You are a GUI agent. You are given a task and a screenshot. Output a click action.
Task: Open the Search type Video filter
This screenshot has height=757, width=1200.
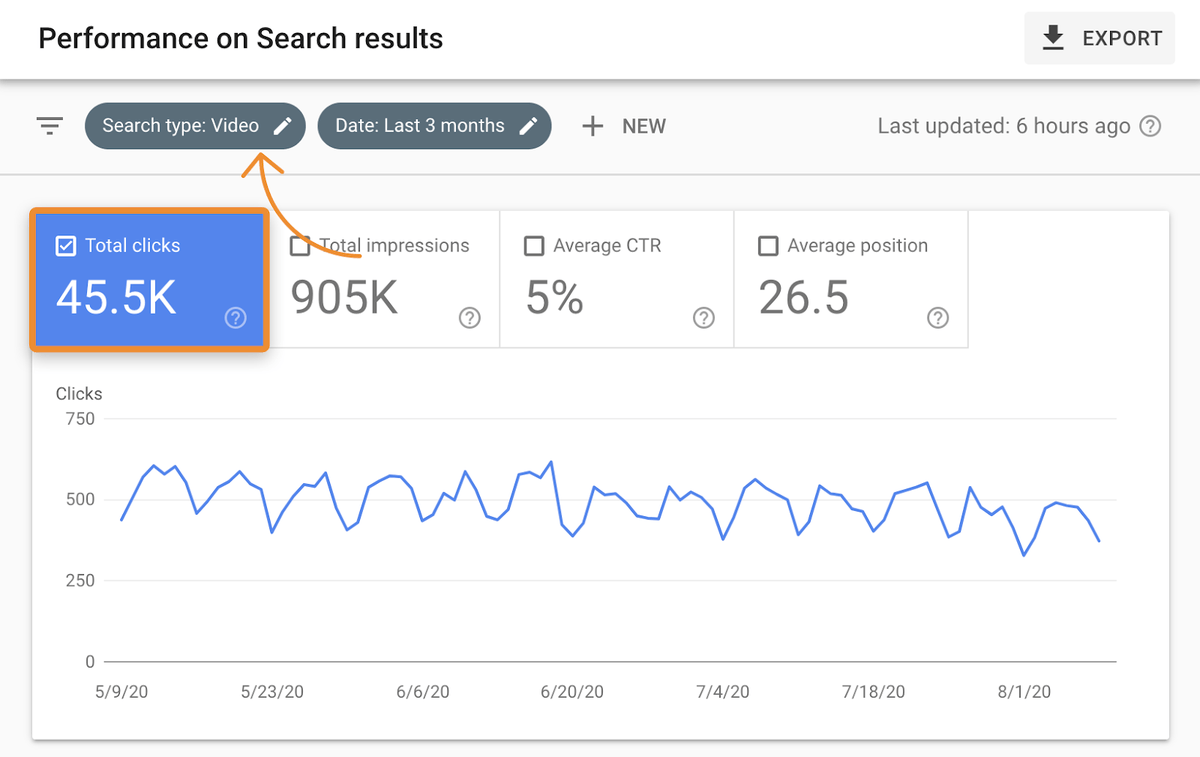click(194, 125)
